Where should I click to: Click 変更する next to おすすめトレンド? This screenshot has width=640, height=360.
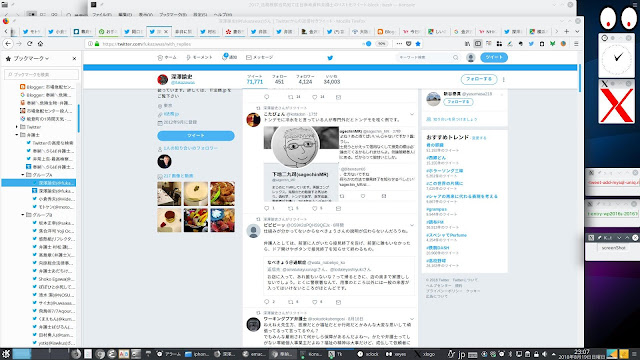(x=479, y=138)
